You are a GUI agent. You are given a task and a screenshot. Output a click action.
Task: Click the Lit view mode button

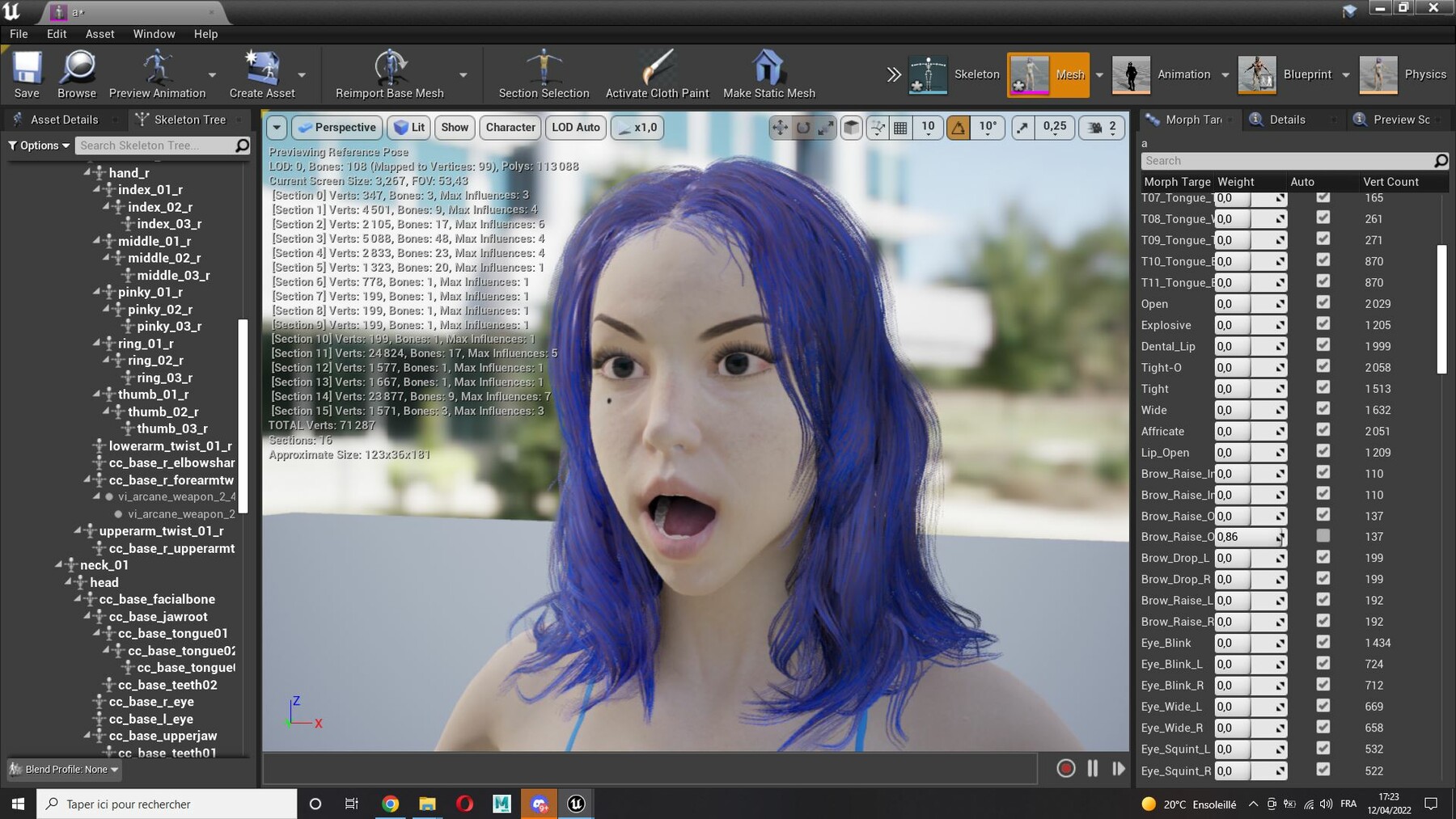(409, 127)
